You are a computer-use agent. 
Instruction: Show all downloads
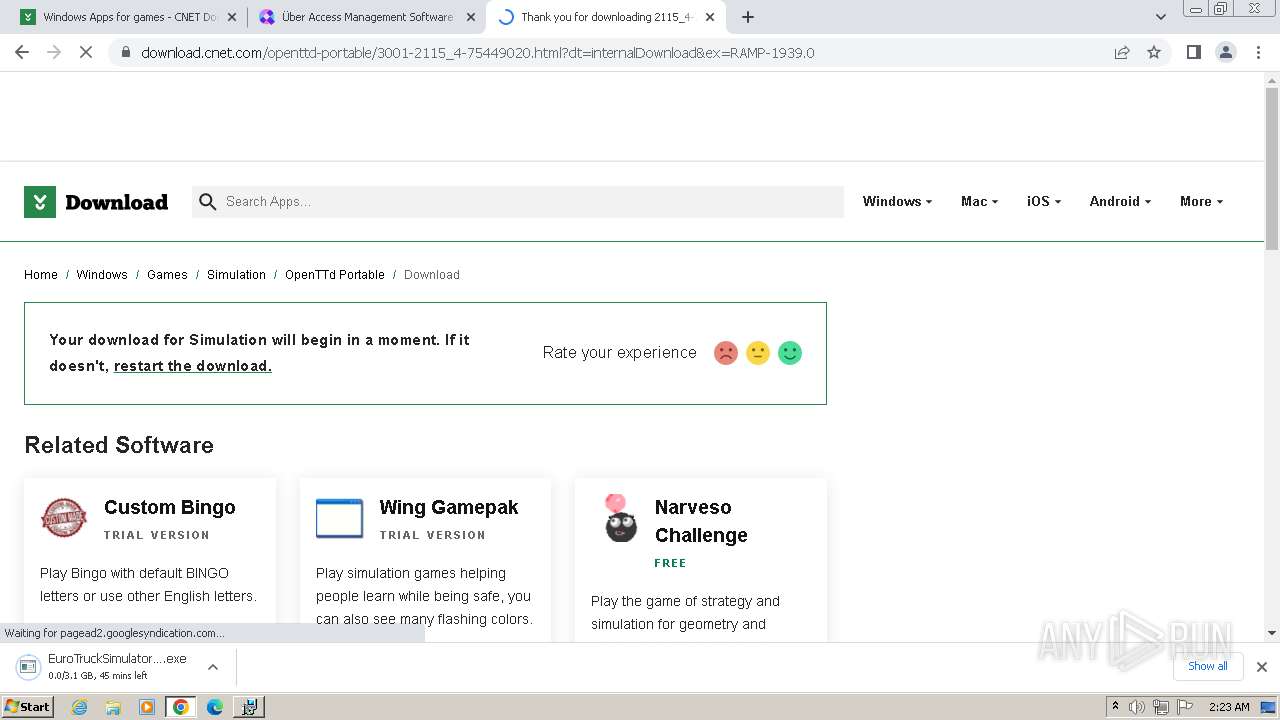1208,666
